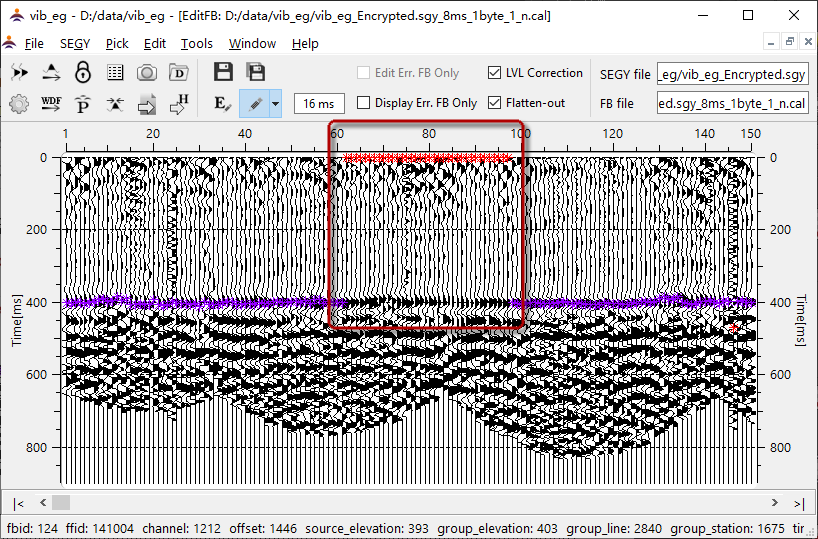Click 'channel: 1212' in status bar
The image size is (818, 539).
tap(182, 529)
